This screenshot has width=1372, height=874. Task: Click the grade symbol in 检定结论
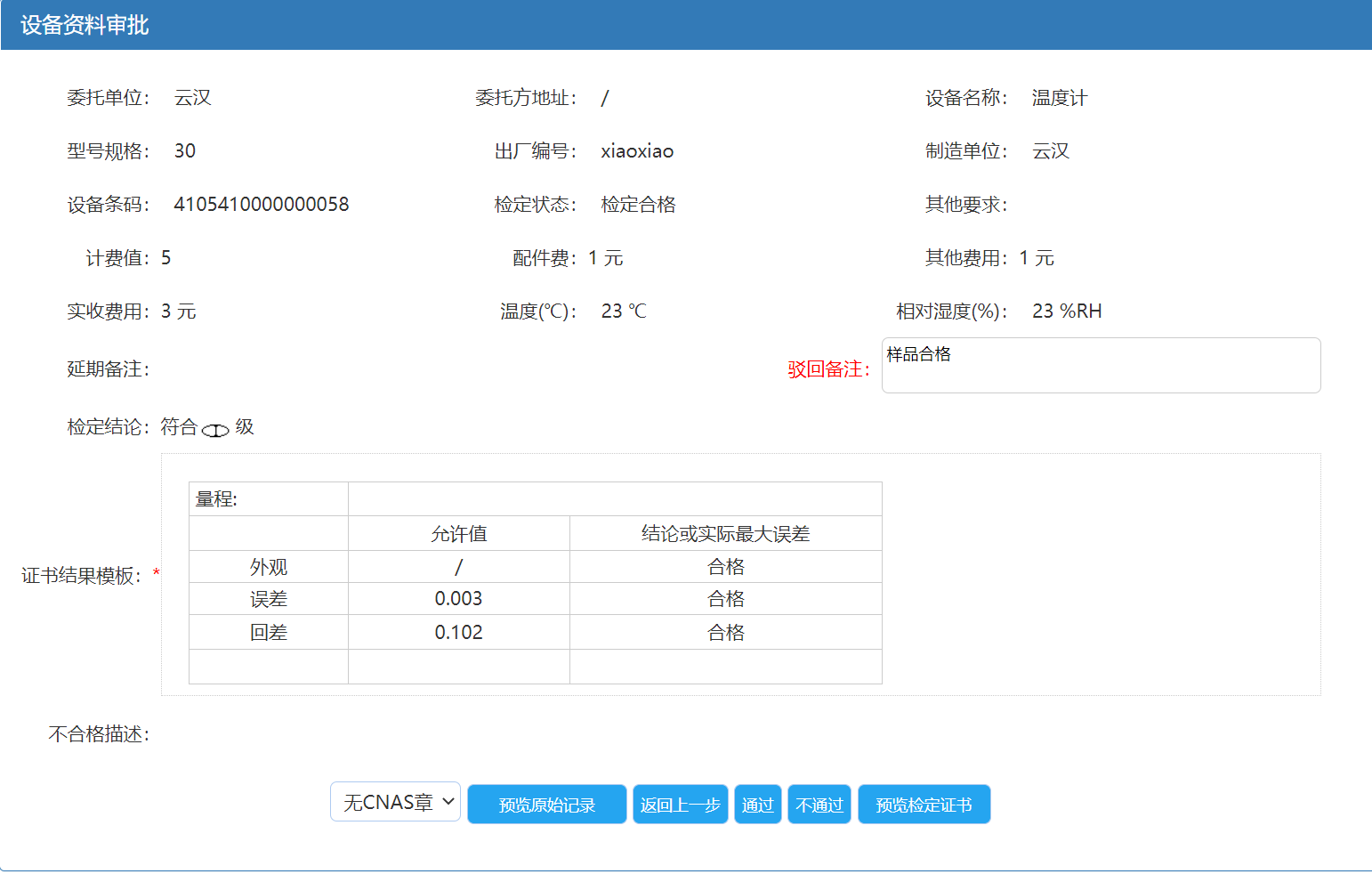[x=215, y=430]
